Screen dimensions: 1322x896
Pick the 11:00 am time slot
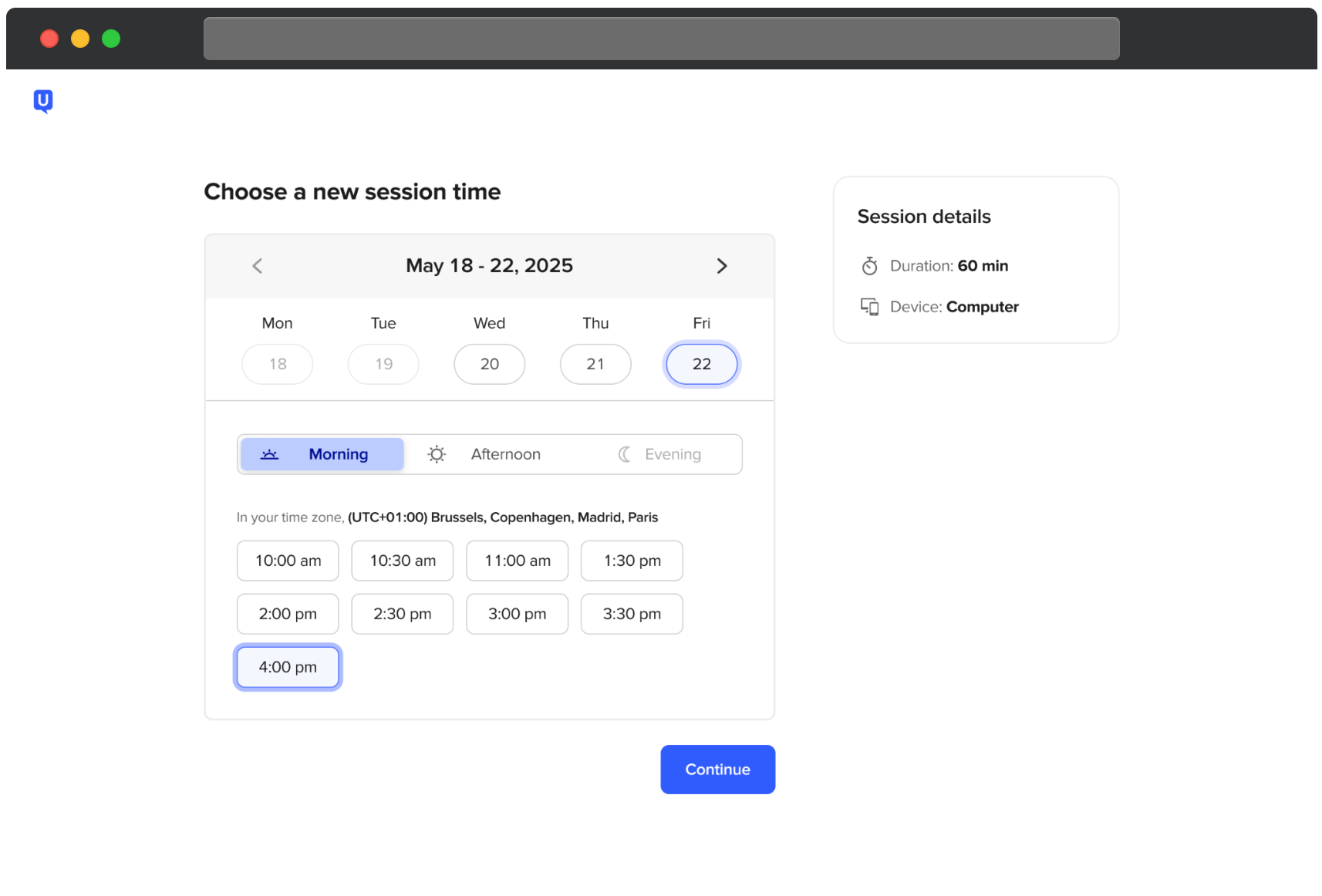click(x=518, y=561)
